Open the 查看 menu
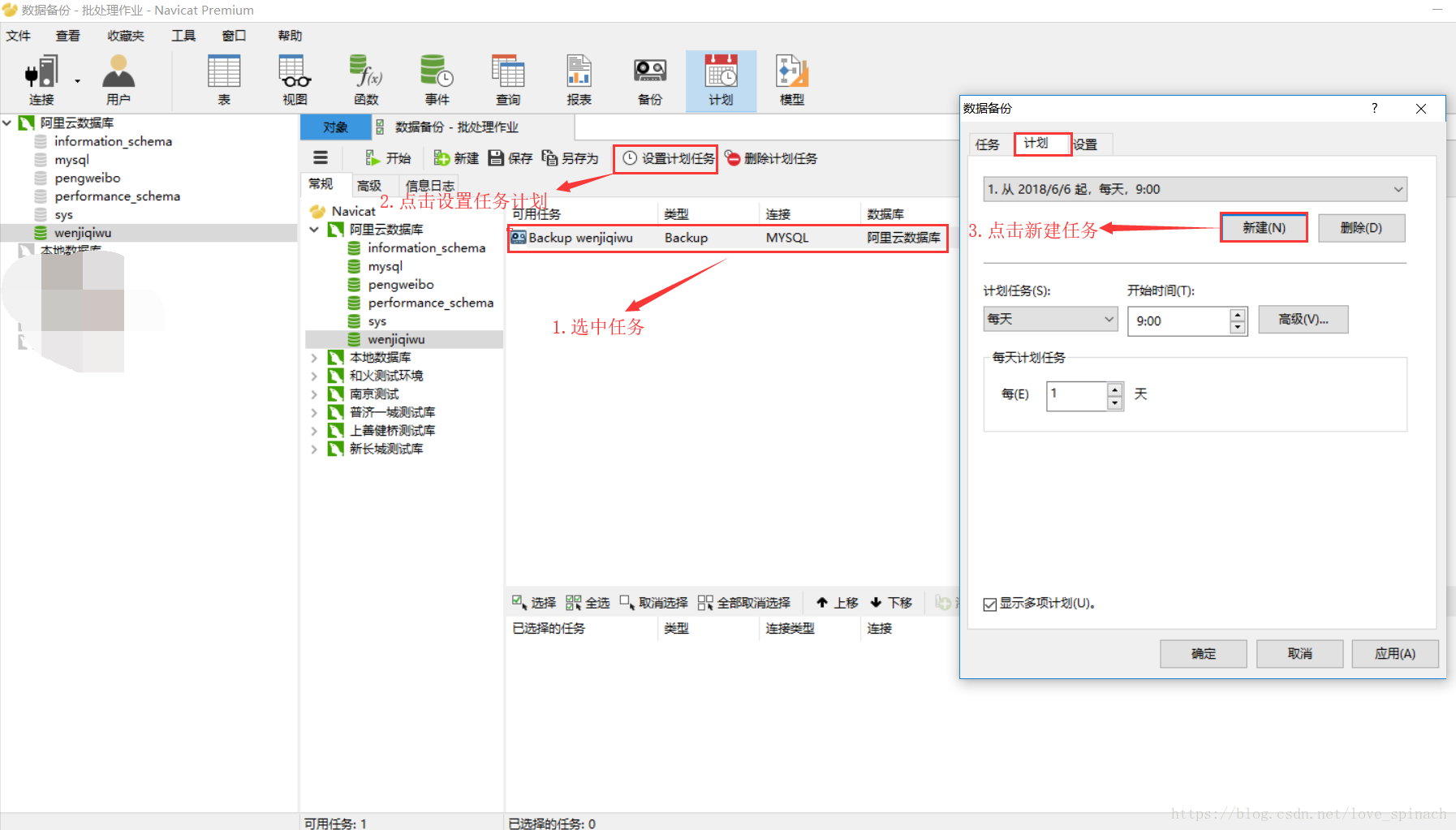Viewport: 1456px width, 830px height. 68,36
